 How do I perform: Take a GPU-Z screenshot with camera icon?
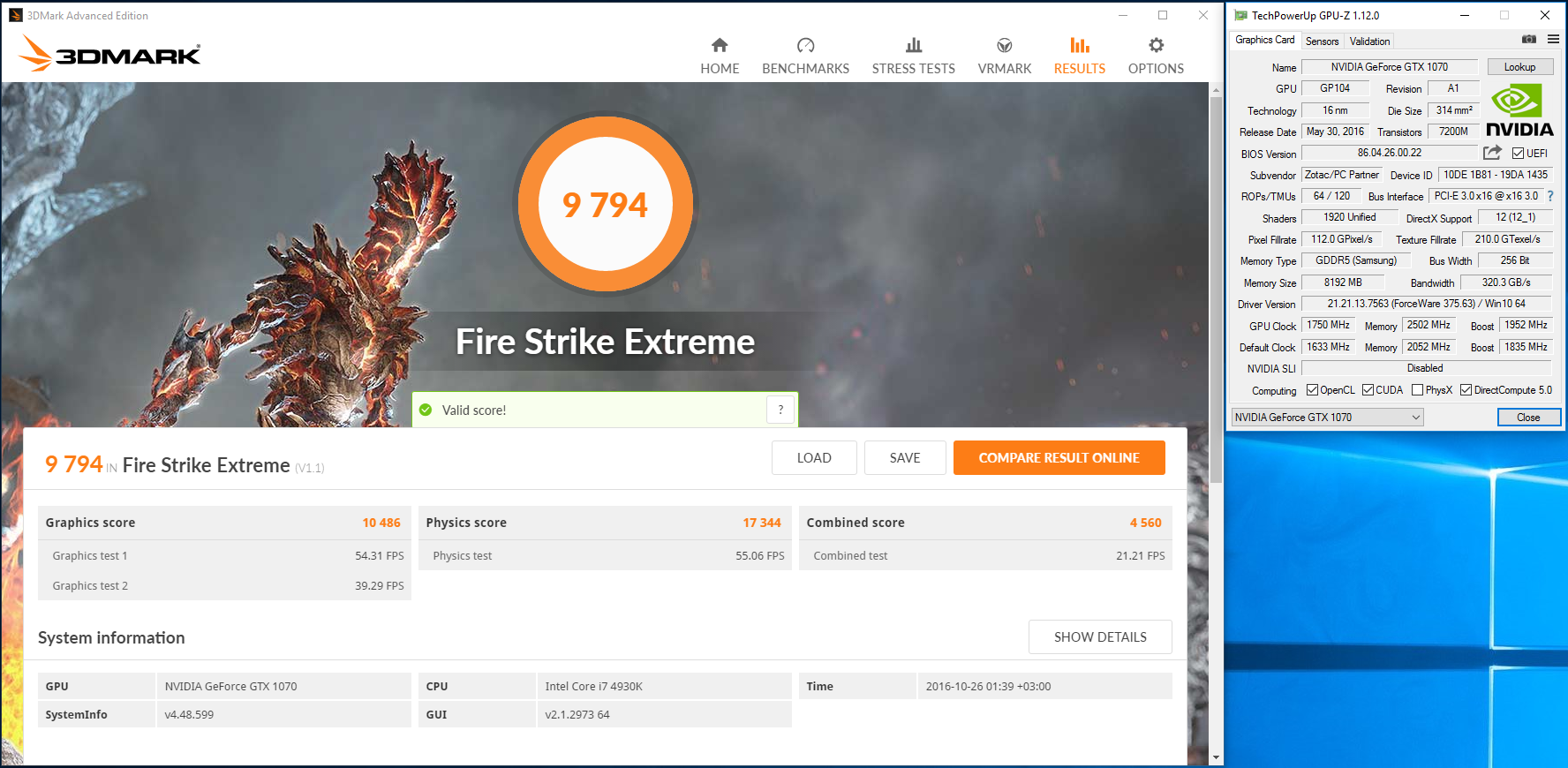pyautogui.click(x=1529, y=40)
